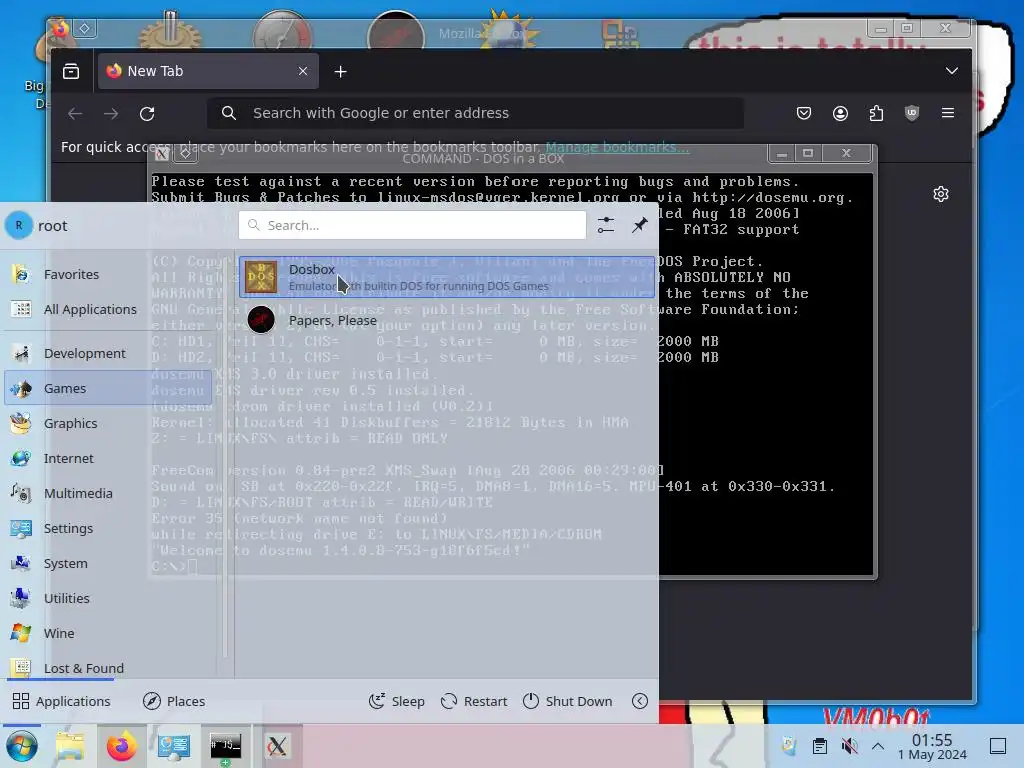Close the New Tab tab
The width and height of the screenshot is (1024, 768).
[303, 71]
